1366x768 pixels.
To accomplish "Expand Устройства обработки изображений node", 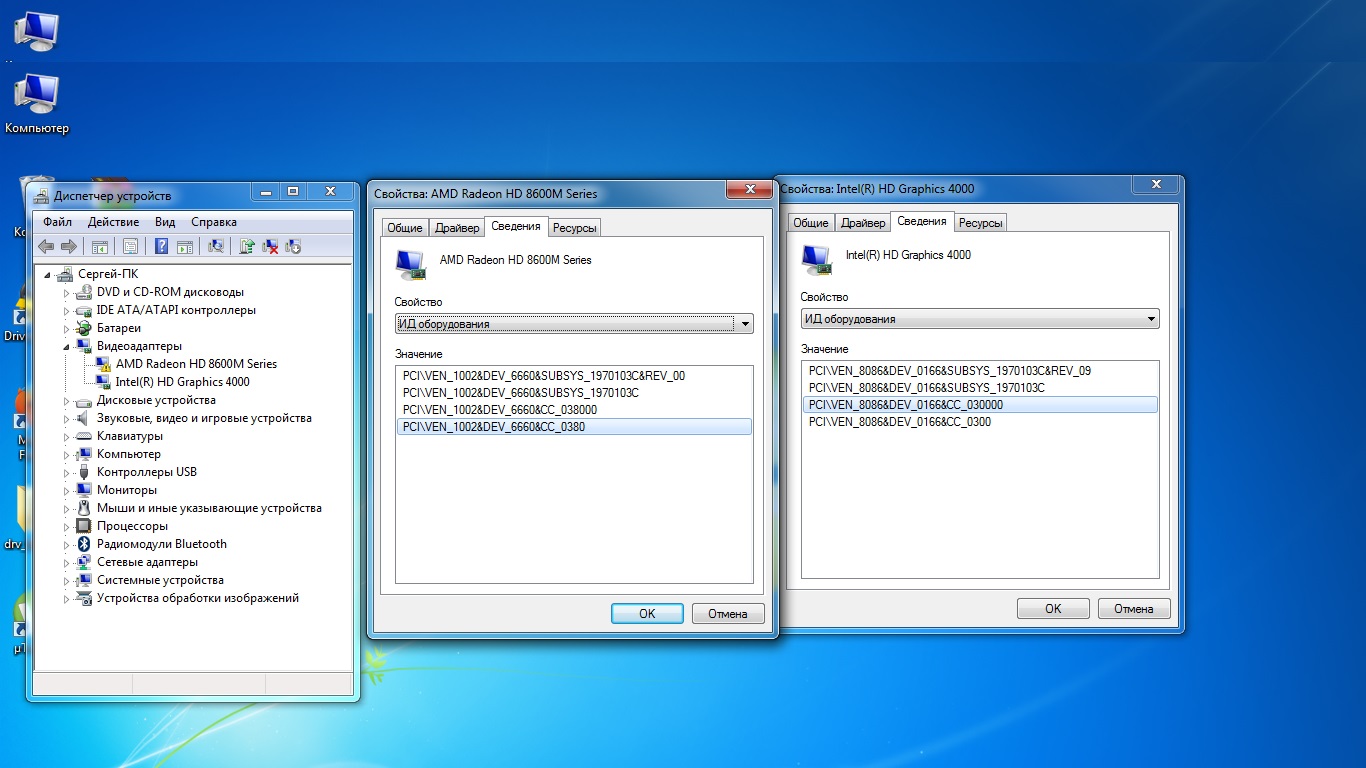I will (67, 599).
